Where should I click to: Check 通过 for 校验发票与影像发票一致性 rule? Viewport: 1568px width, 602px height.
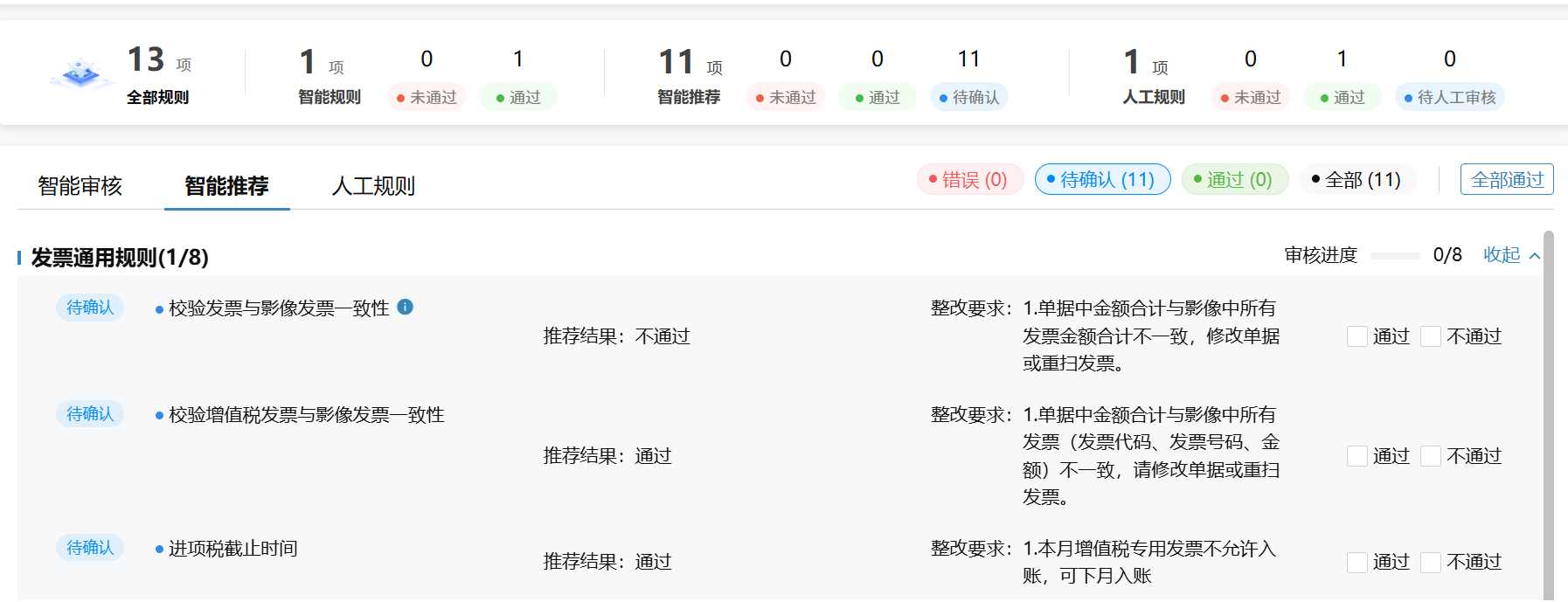click(x=1357, y=336)
